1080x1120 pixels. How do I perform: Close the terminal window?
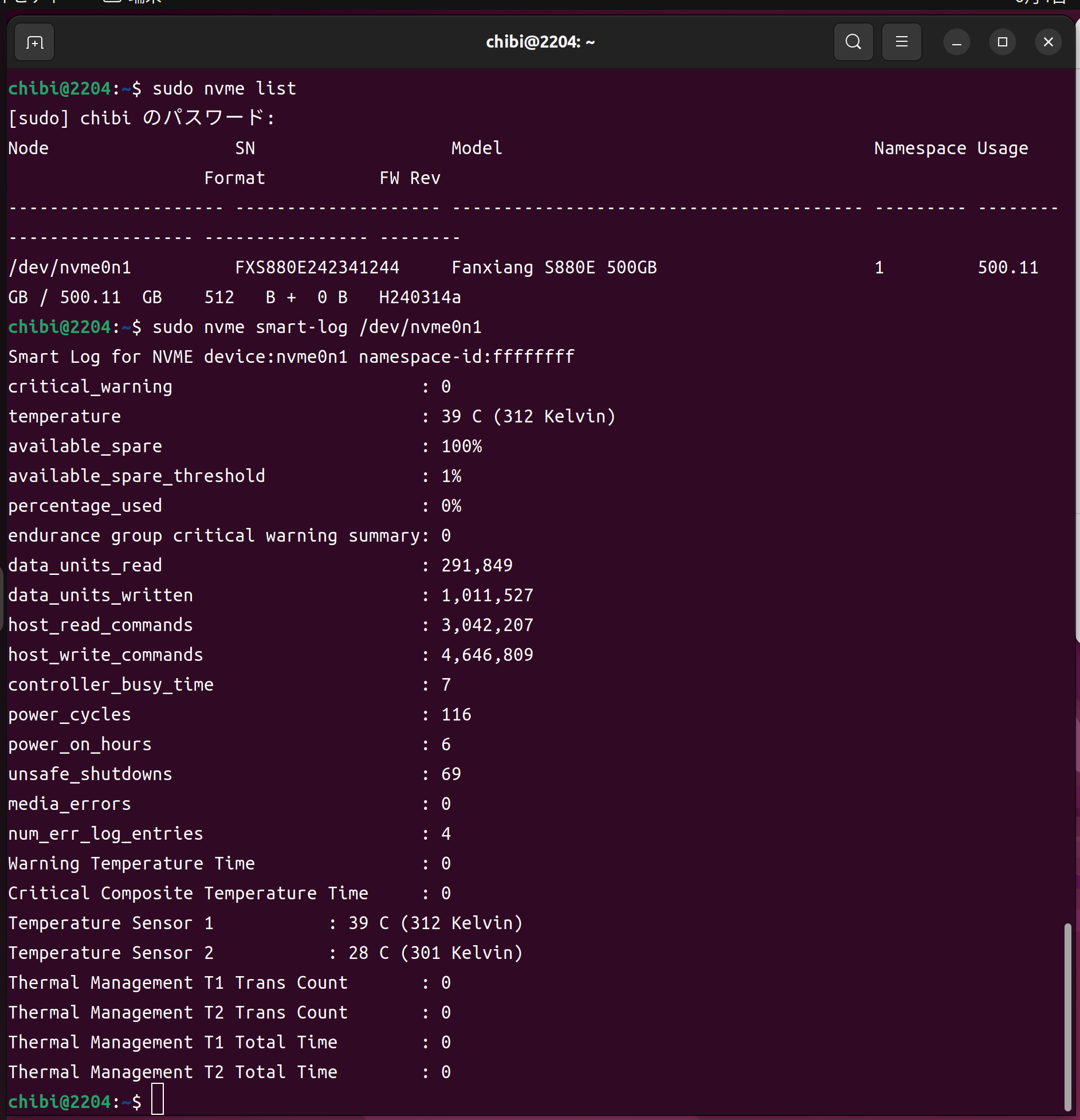click(1048, 42)
